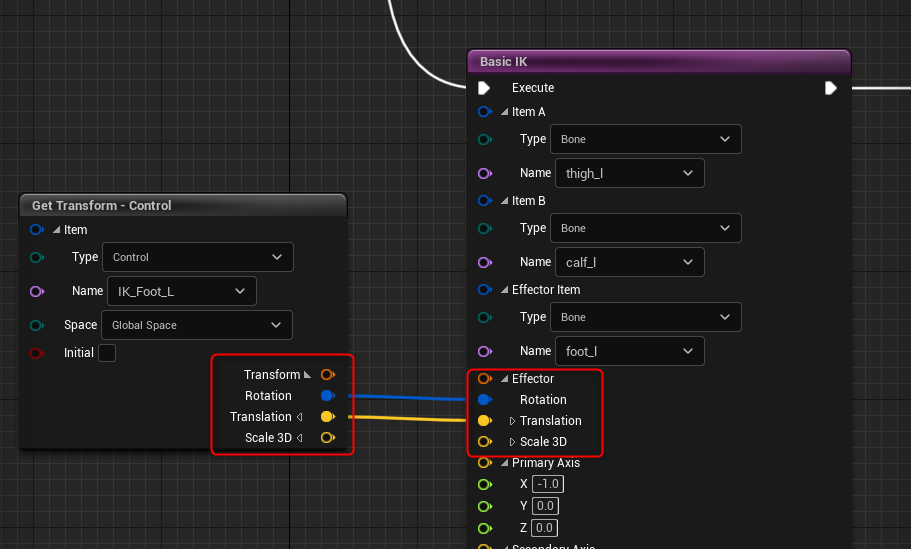The width and height of the screenshot is (911, 549).
Task: Click the Scale 3D output pin on Get Transform
Action: [328, 437]
